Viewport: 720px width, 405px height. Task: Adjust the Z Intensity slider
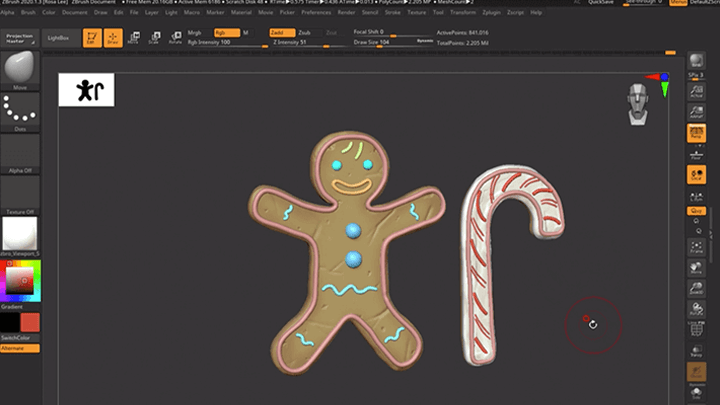click(308, 43)
